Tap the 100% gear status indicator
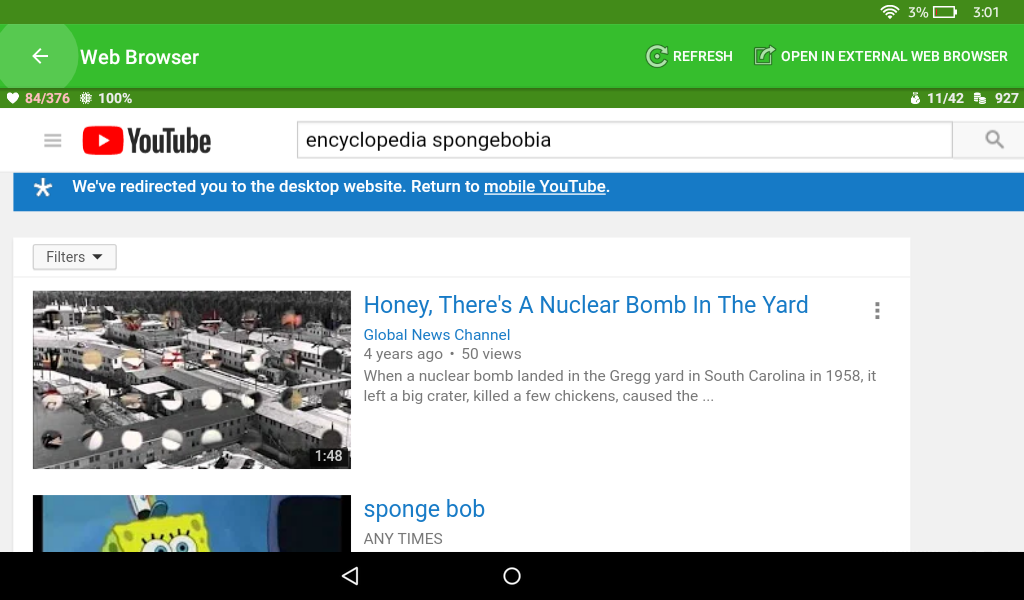 pyautogui.click(x=106, y=99)
